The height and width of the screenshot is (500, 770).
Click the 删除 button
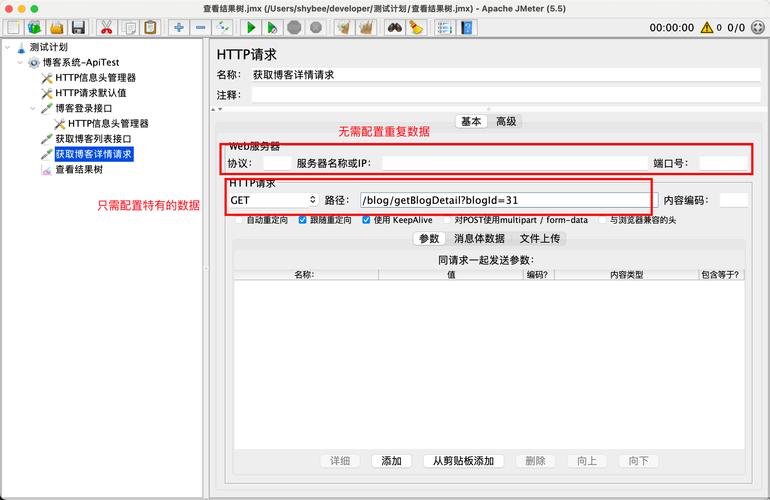tap(535, 461)
